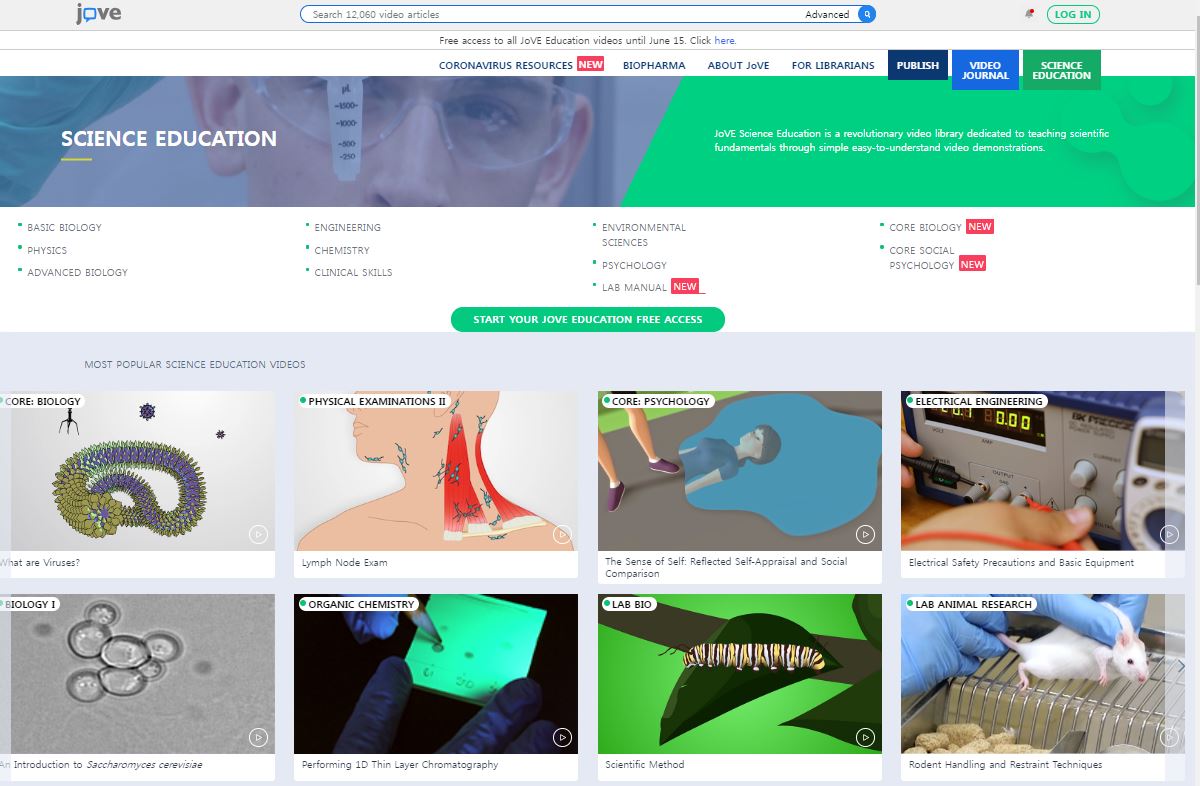This screenshot has height=786, width=1200.
Task: Click the blue search magnifier button
Action: 867,14
